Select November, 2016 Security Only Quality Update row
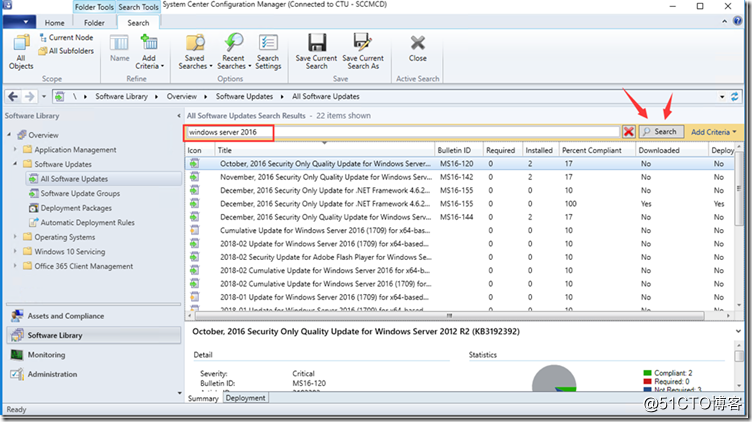The height and width of the screenshot is (422, 752). tap(459, 177)
